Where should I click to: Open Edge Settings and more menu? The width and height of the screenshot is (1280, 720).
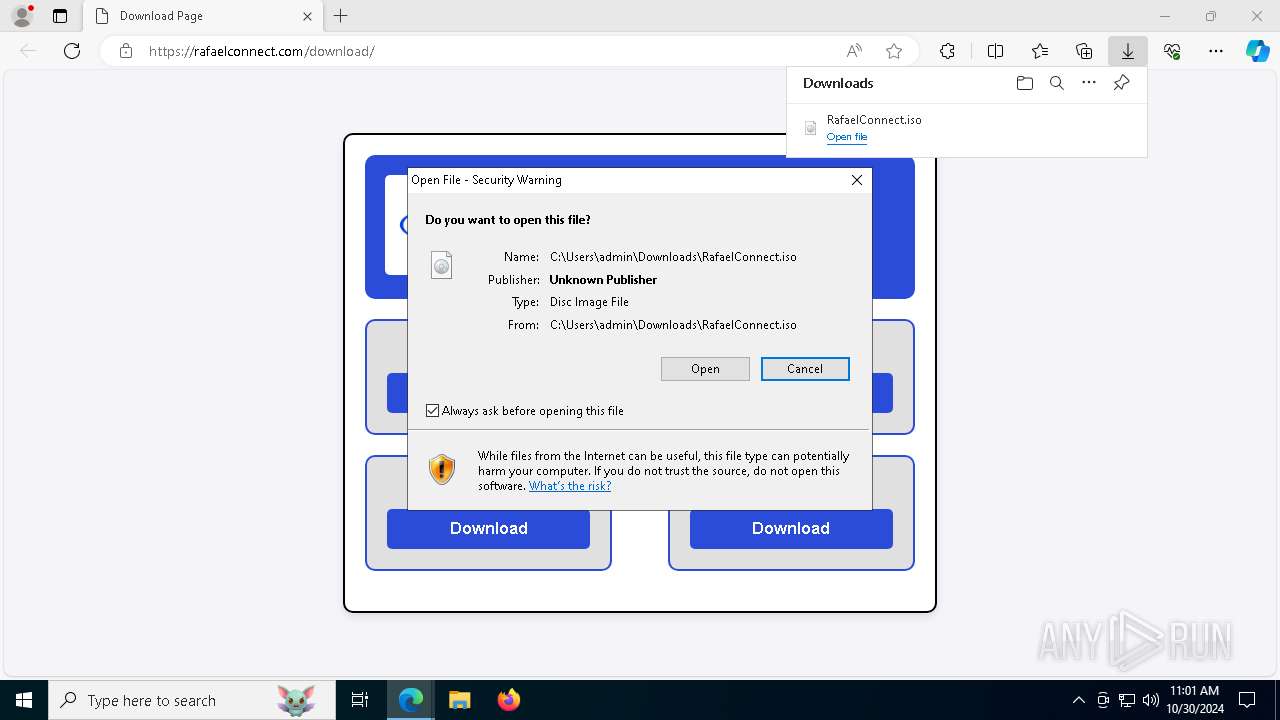tap(1216, 51)
